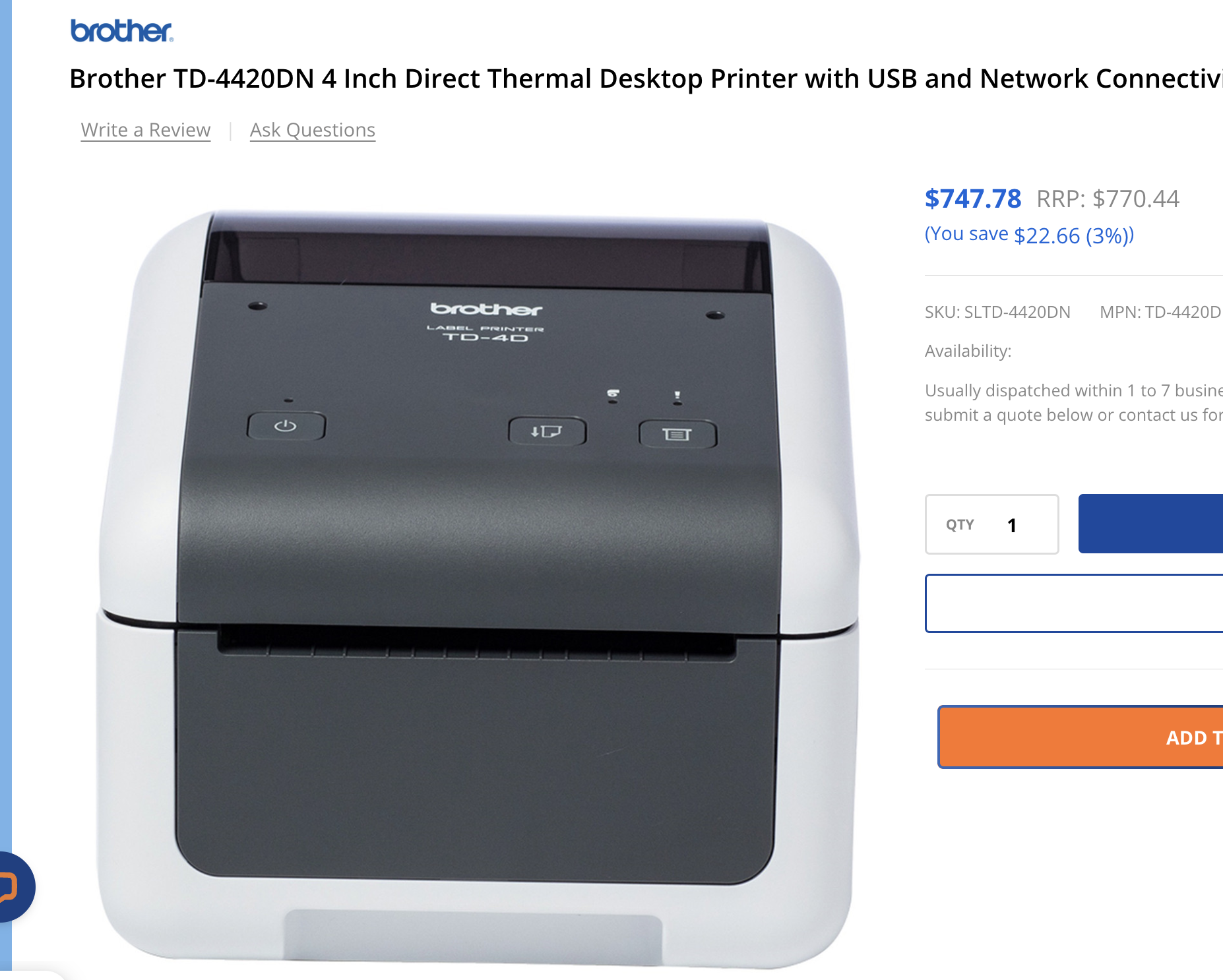Click the $747.78 sale price

pos(973,199)
